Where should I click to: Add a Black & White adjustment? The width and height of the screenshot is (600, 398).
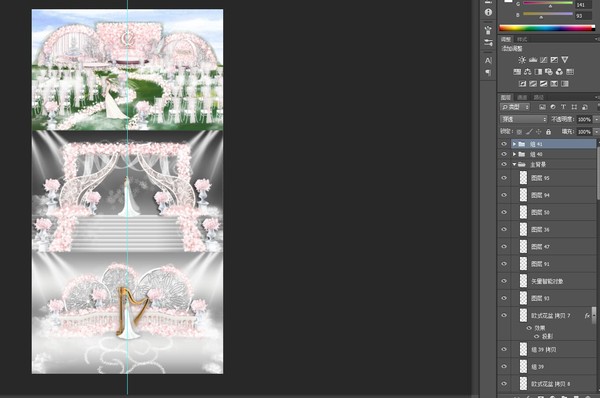pyautogui.click(x=538, y=72)
